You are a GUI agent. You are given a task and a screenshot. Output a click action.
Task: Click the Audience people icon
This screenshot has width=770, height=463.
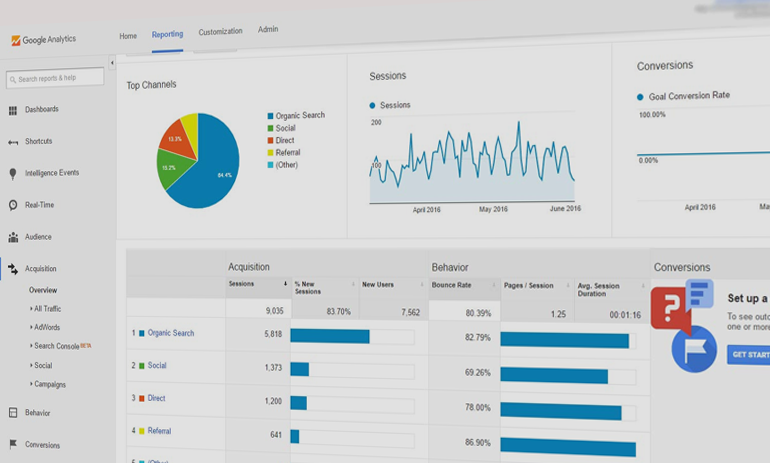coord(13,237)
